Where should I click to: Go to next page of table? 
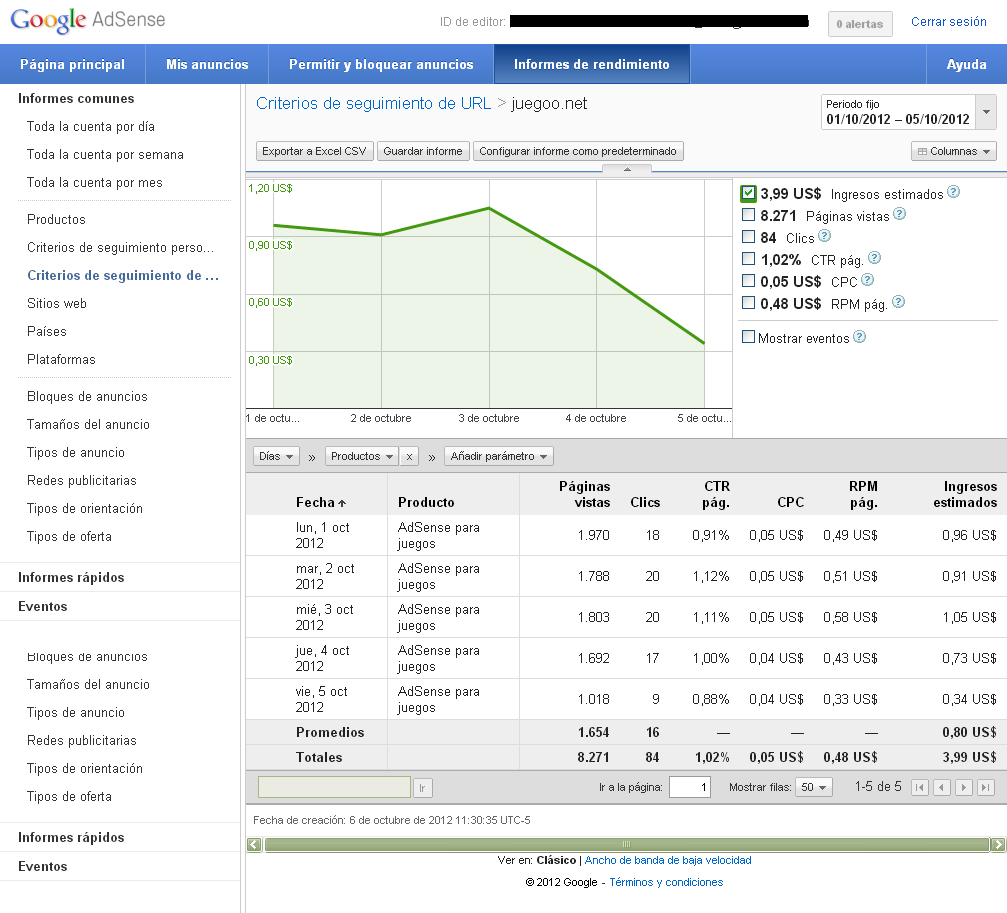pyautogui.click(x=964, y=787)
